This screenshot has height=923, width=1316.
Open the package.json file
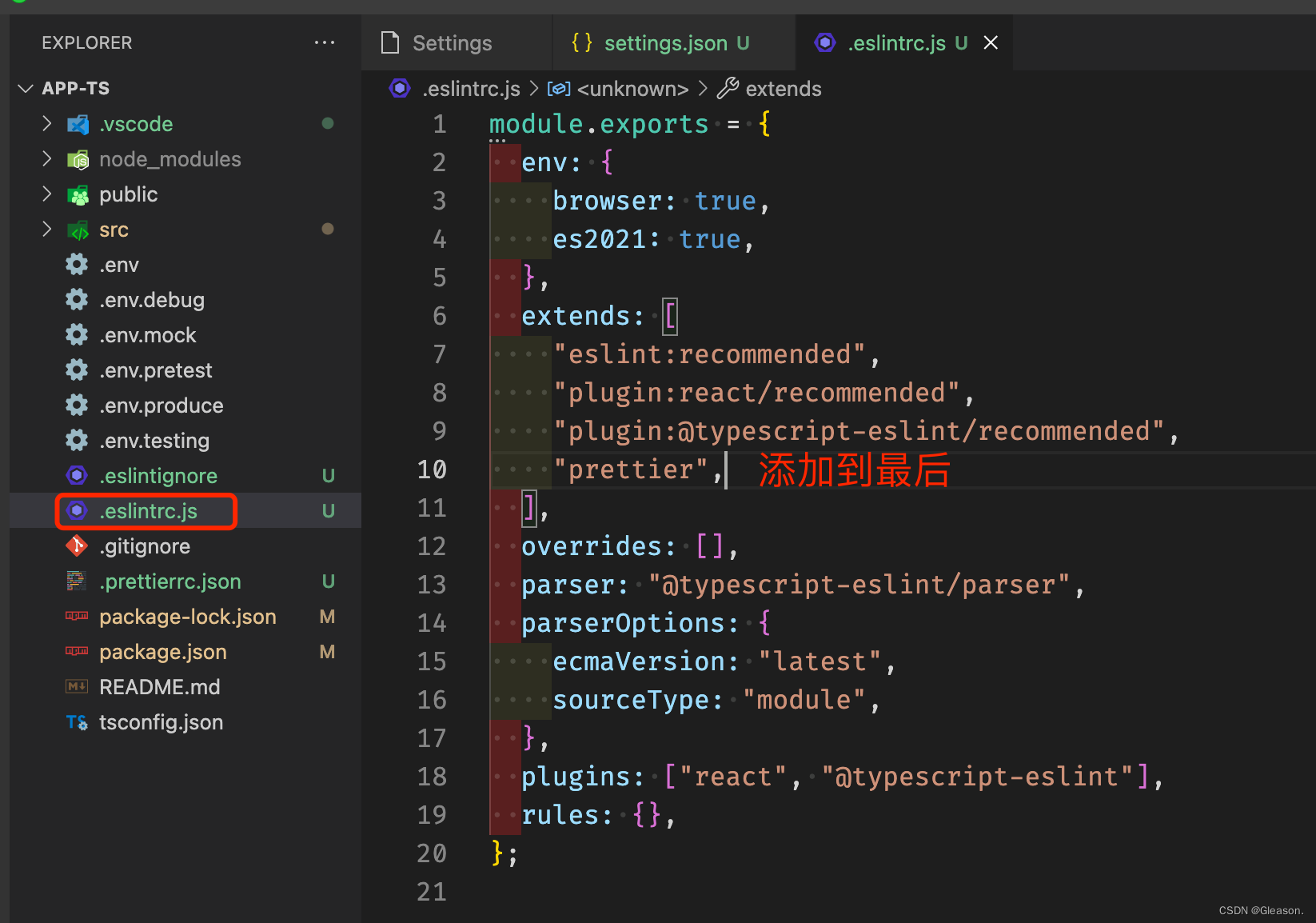tap(185, 652)
